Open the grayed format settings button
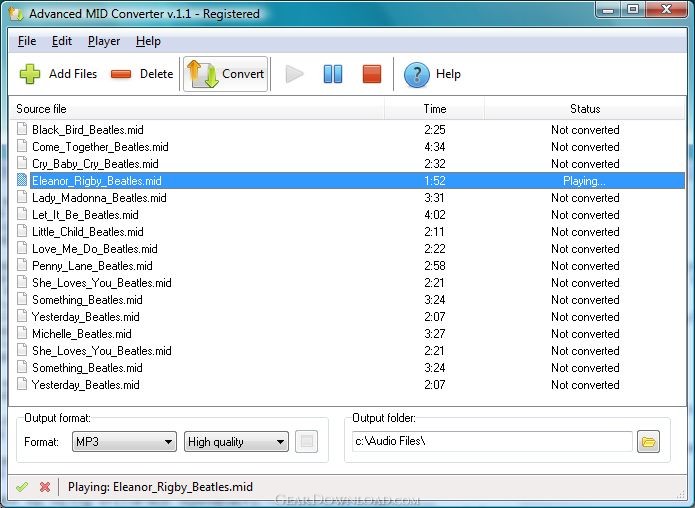Image resolution: width=695 pixels, height=508 pixels. pos(306,442)
